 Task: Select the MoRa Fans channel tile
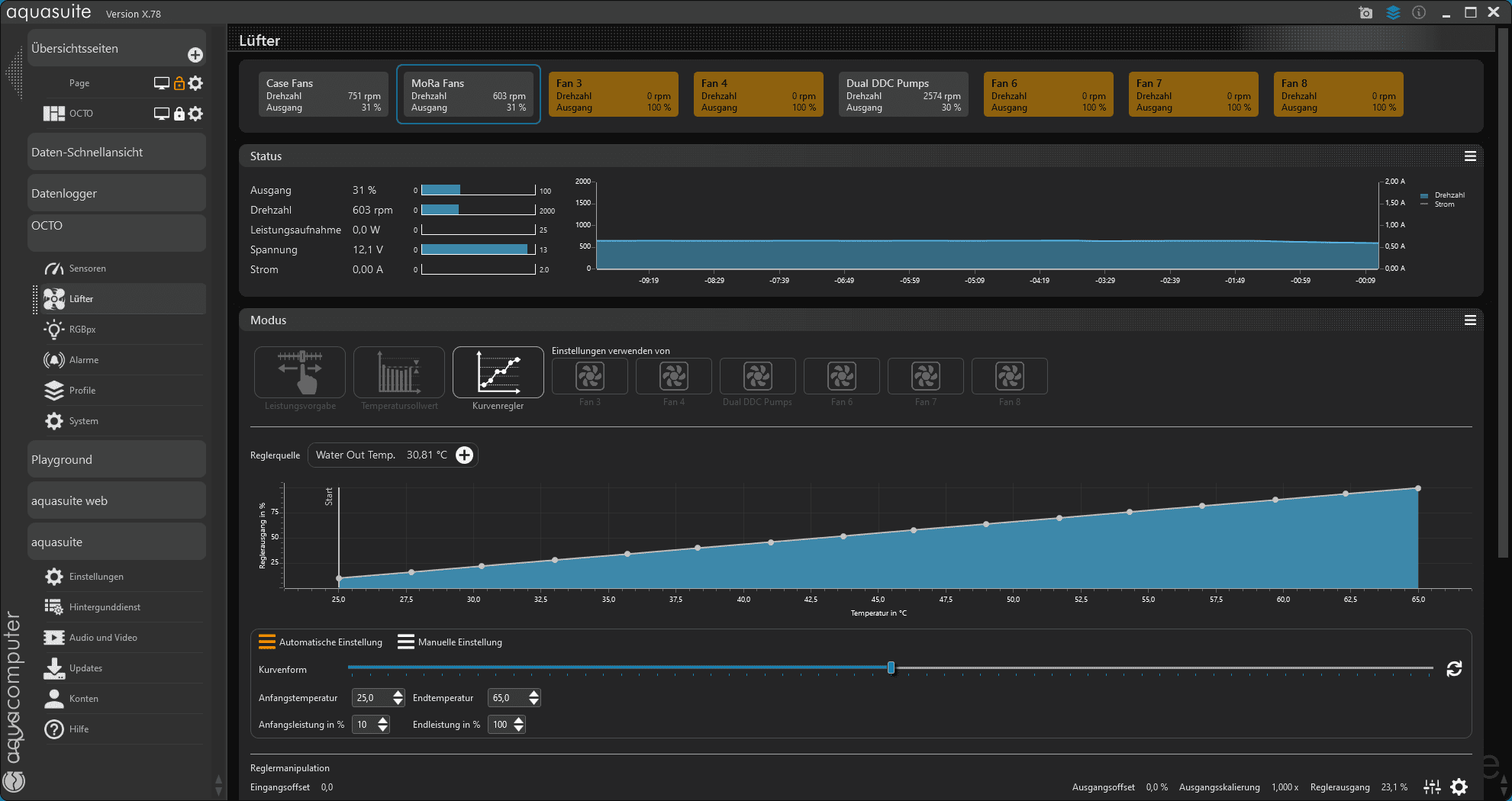point(469,95)
